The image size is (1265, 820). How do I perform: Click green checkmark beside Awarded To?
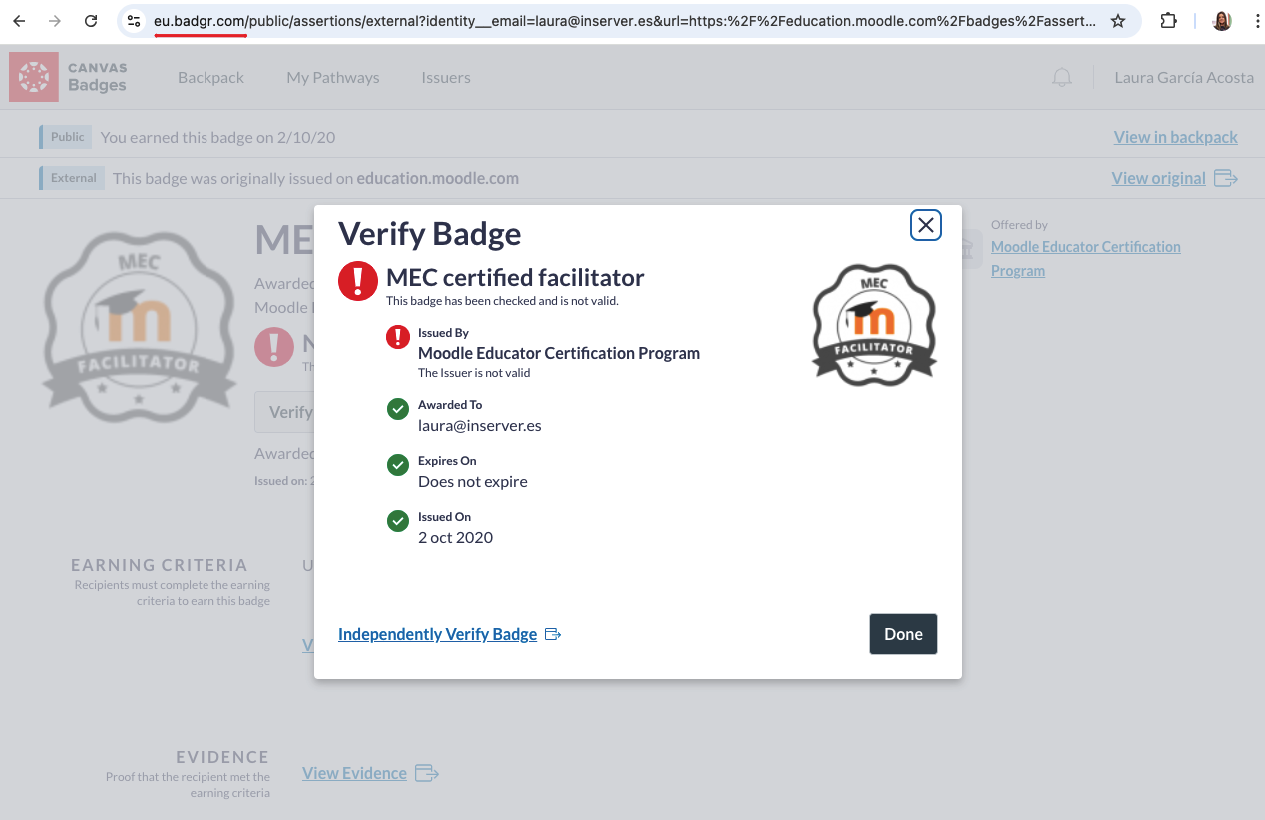398,409
